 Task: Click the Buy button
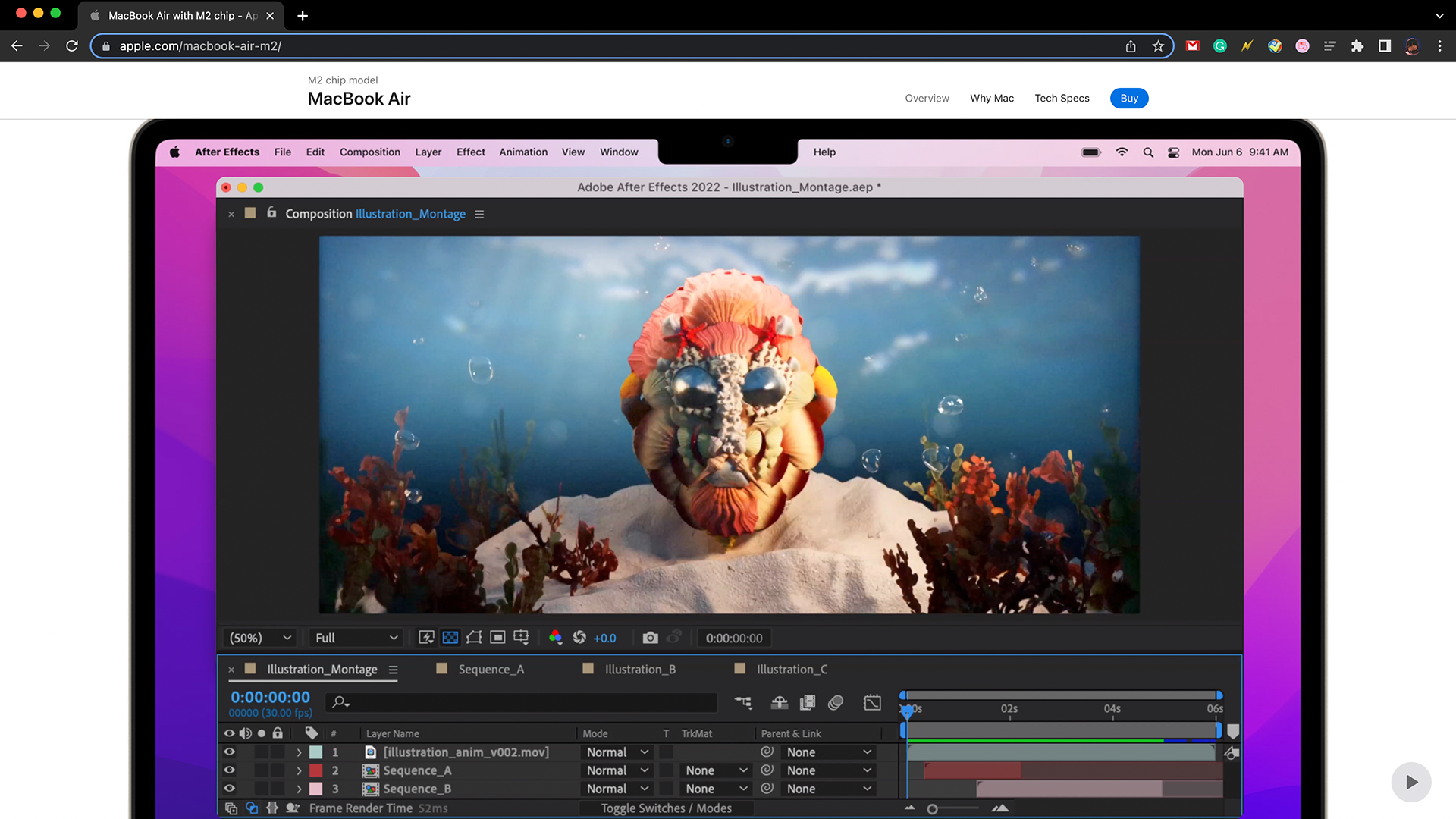click(1129, 99)
